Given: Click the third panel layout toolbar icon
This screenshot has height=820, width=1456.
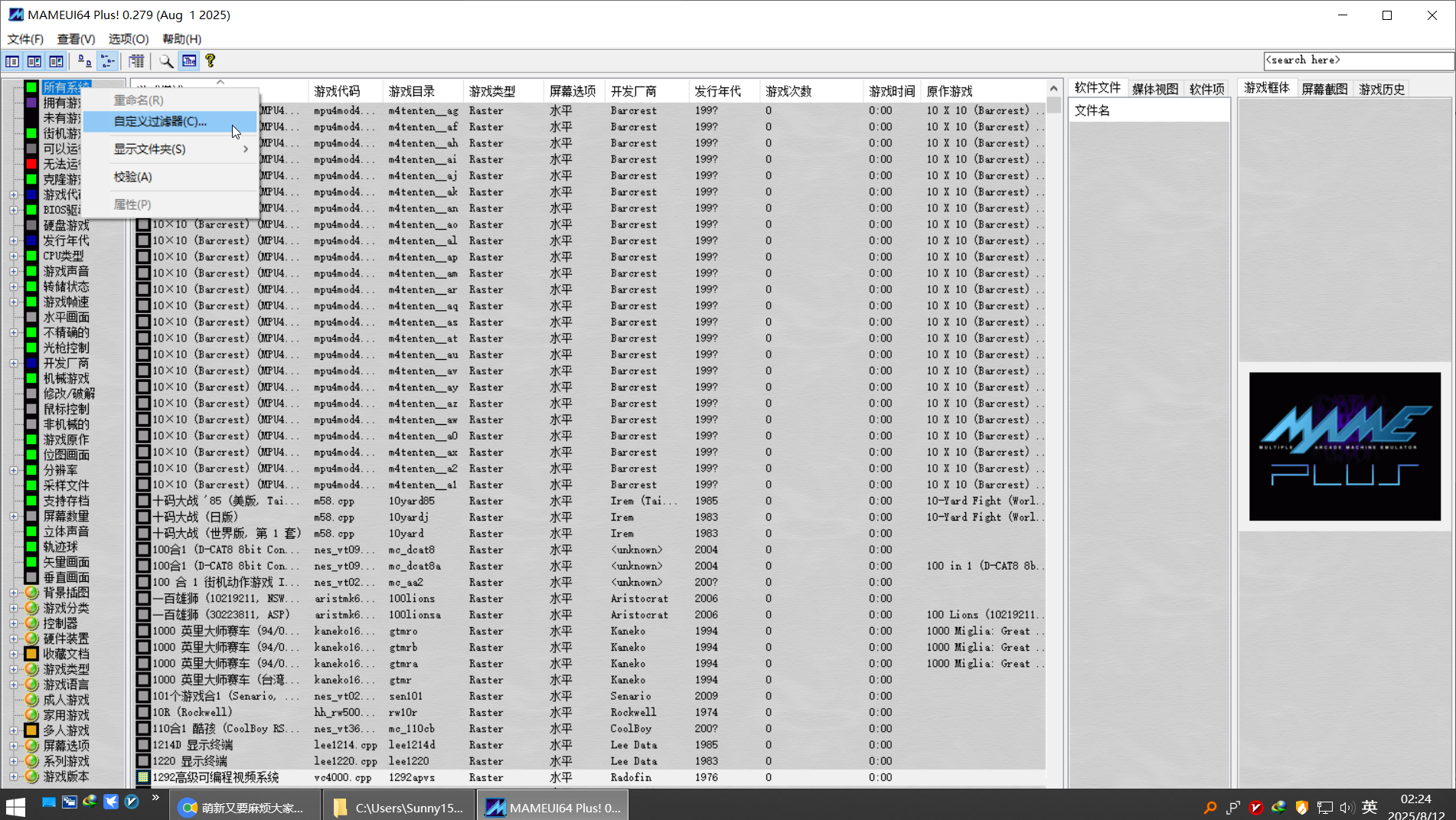Looking at the screenshot, I should coord(56,61).
